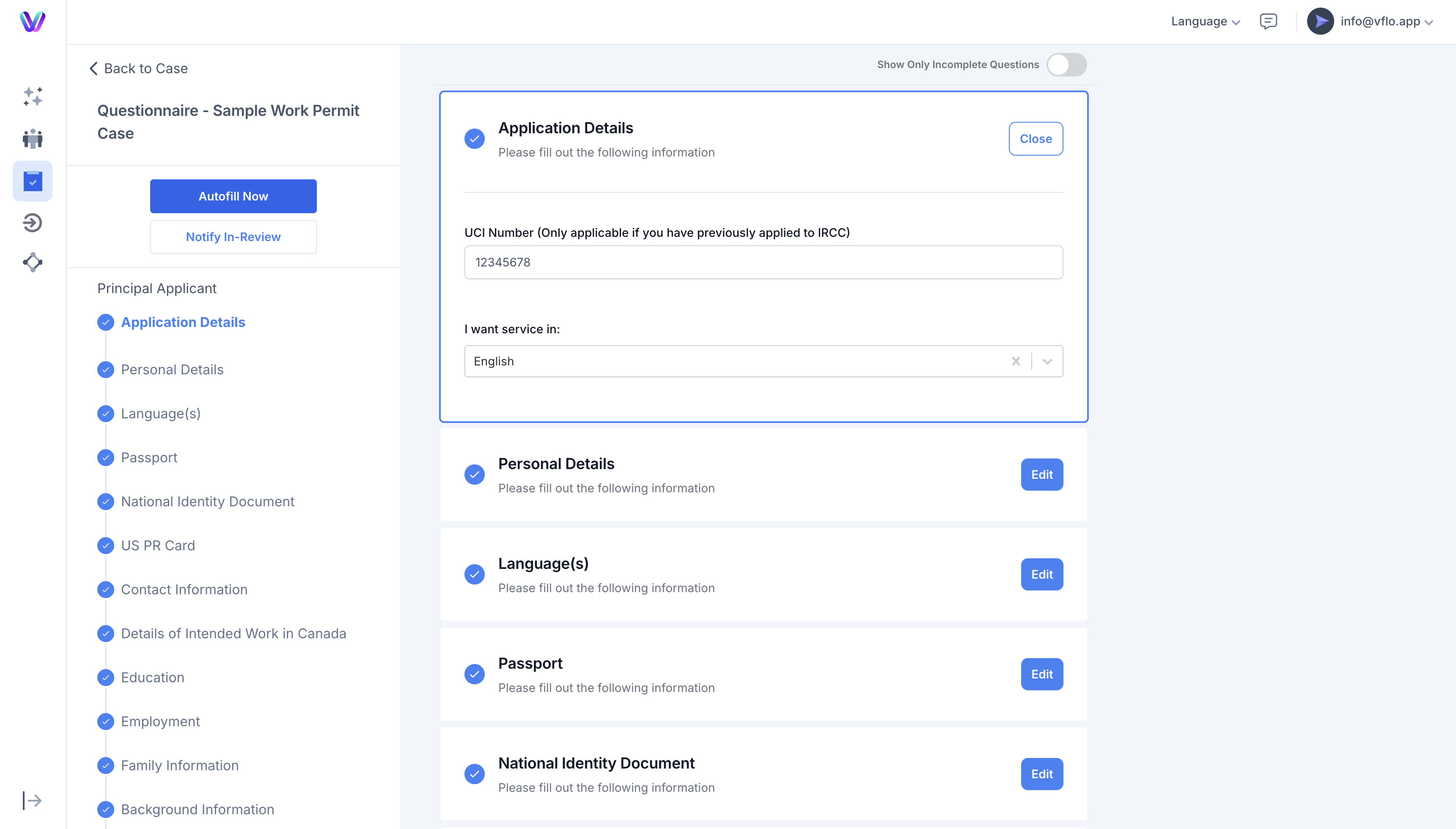Edit the Passport section

1041,674
